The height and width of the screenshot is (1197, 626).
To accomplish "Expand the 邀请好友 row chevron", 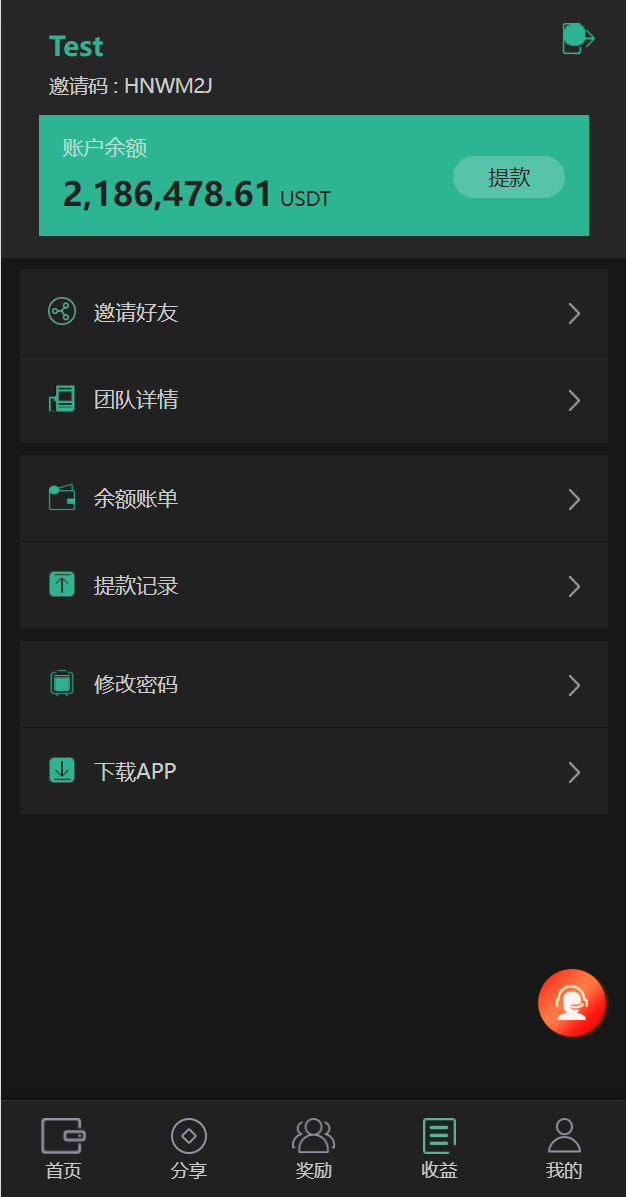I will 575,313.
